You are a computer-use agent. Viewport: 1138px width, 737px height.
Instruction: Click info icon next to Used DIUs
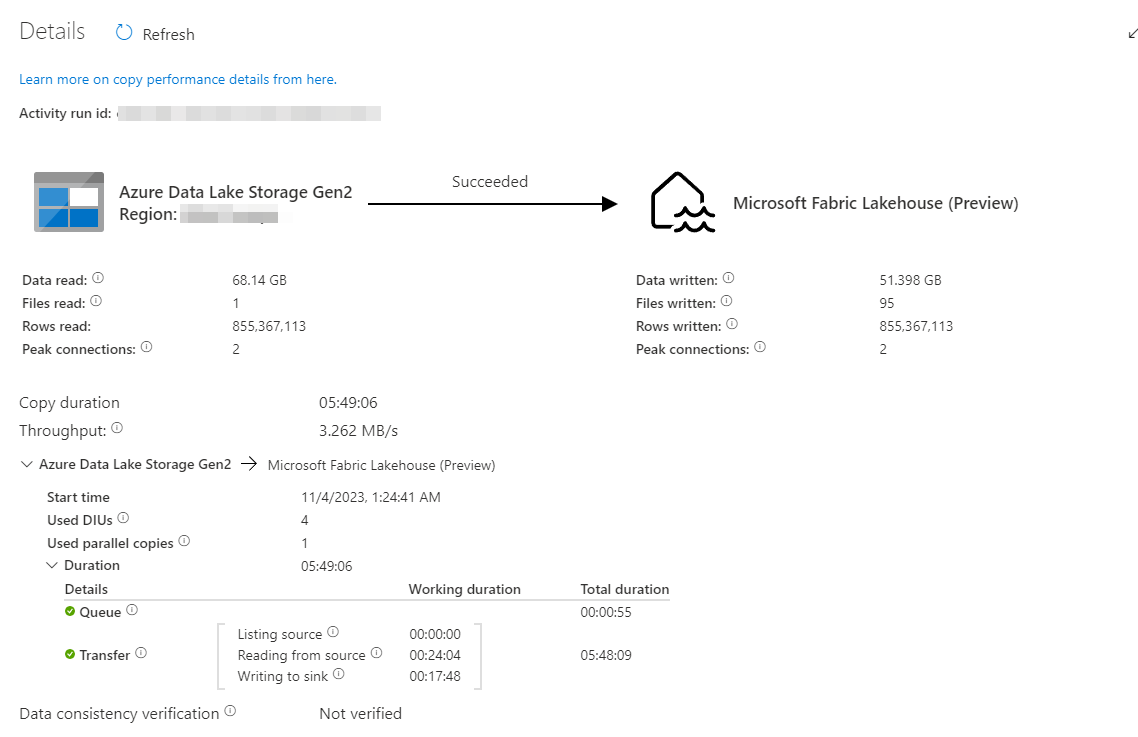click(123, 518)
